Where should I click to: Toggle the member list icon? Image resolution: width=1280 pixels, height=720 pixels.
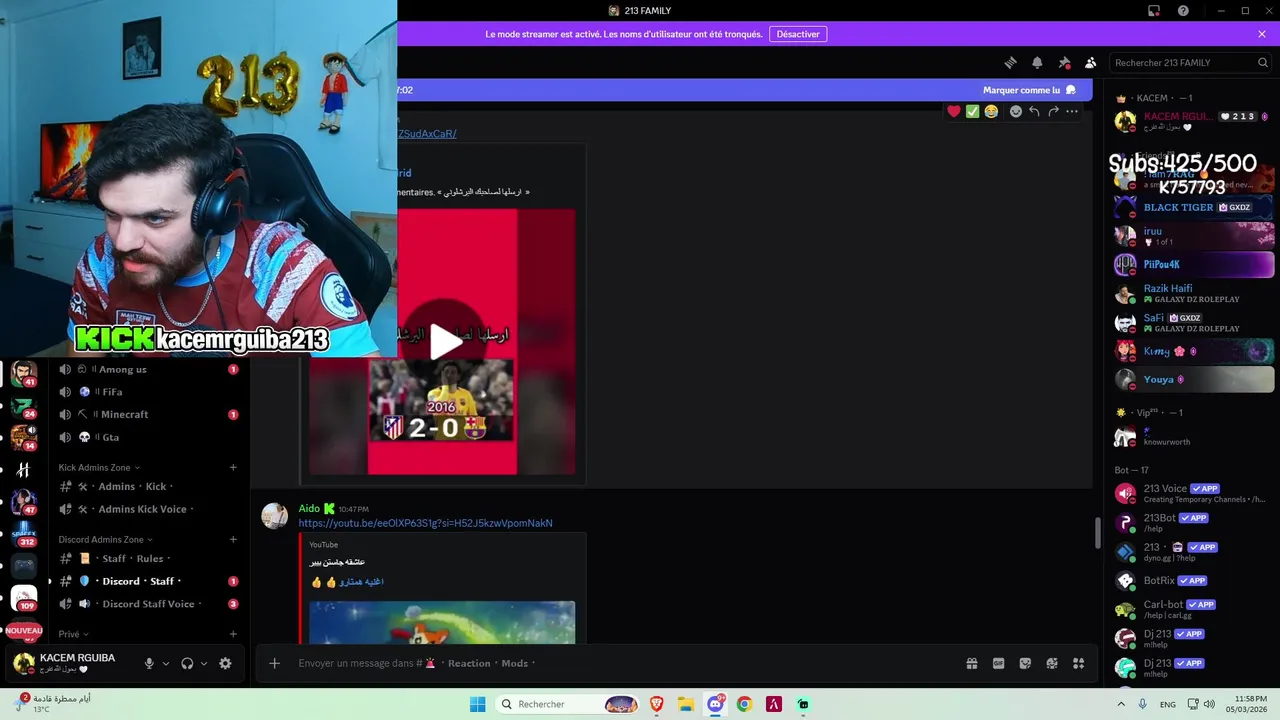click(1090, 62)
